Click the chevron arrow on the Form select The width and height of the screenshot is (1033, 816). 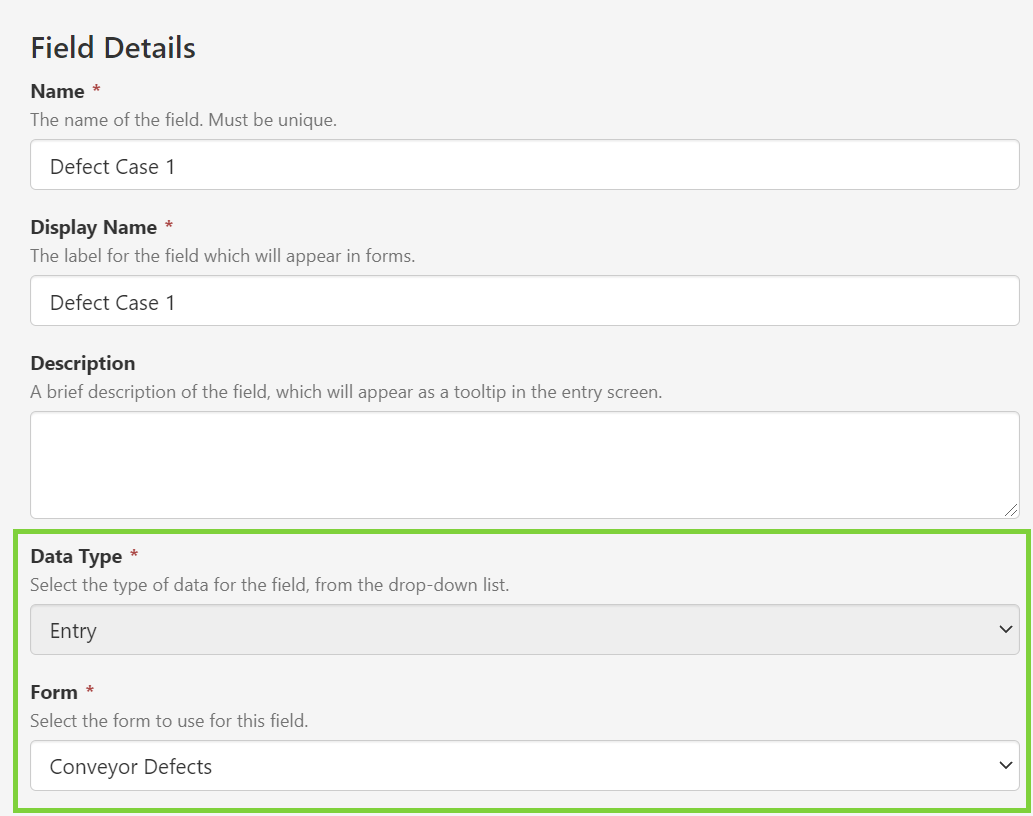[1006, 766]
